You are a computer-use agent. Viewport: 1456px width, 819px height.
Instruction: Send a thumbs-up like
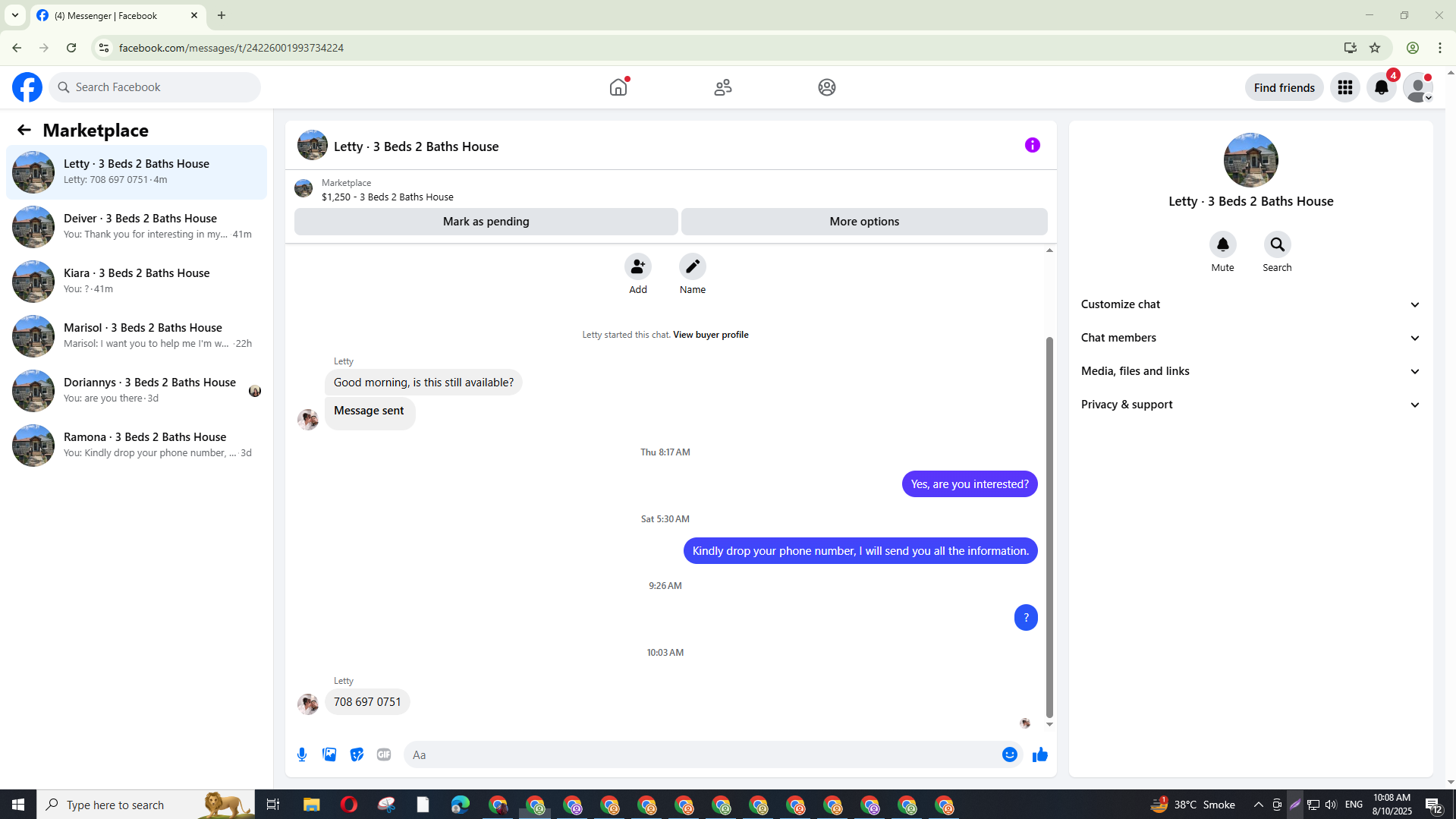[x=1040, y=754]
